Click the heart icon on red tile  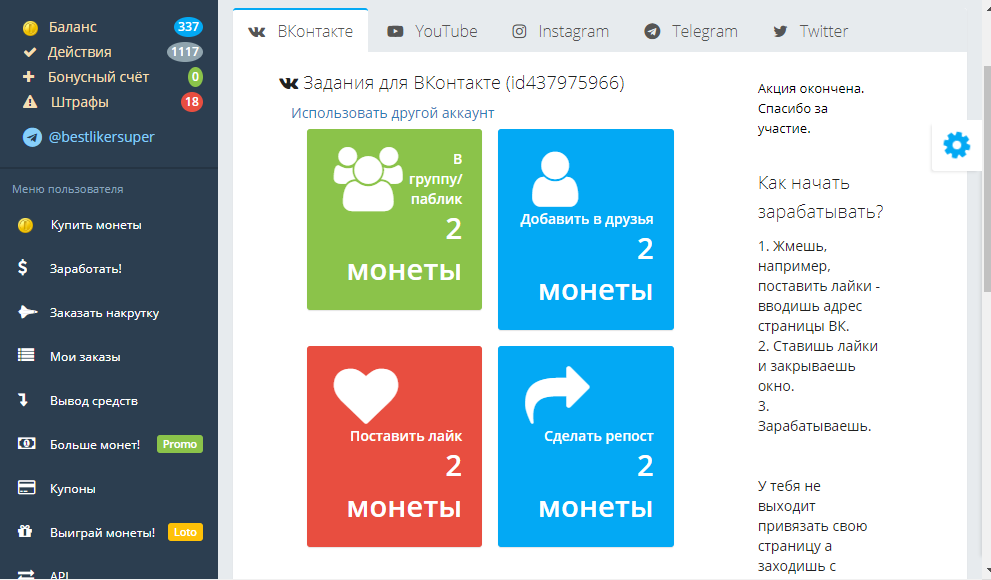pyautogui.click(x=366, y=396)
